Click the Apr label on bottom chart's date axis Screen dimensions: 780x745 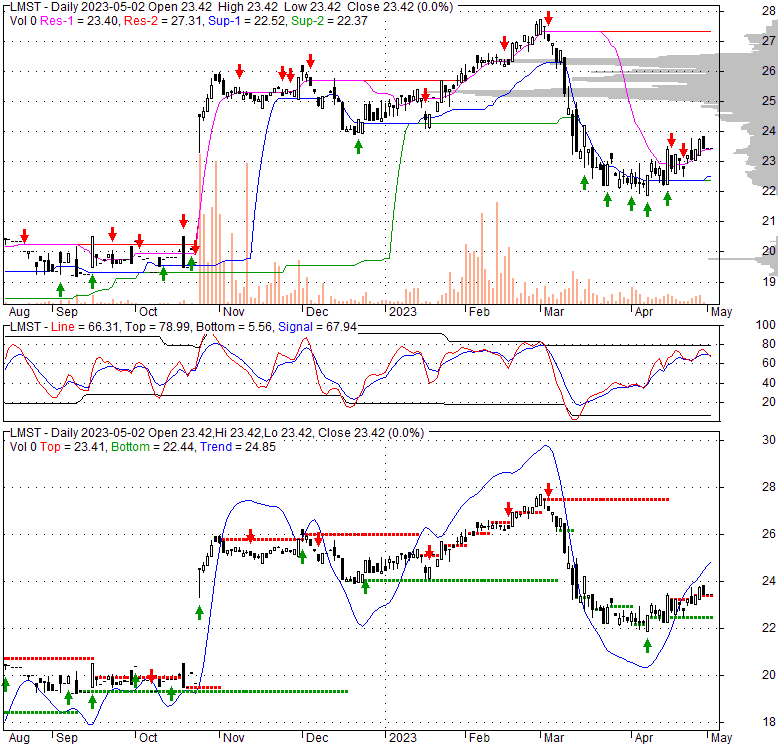[x=644, y=738]
